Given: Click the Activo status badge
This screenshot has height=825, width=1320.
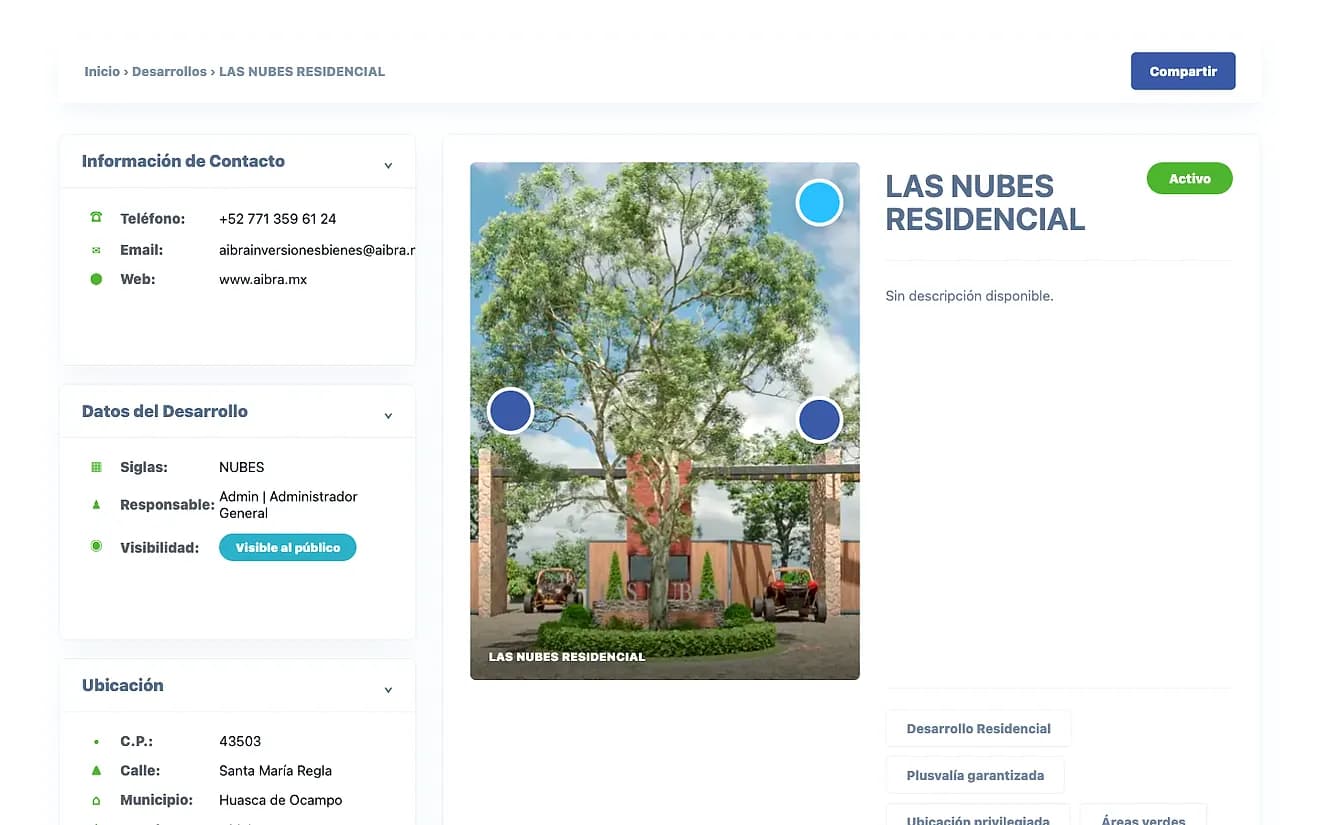Looking at the screenshot, I should (x=1189, y=178).
